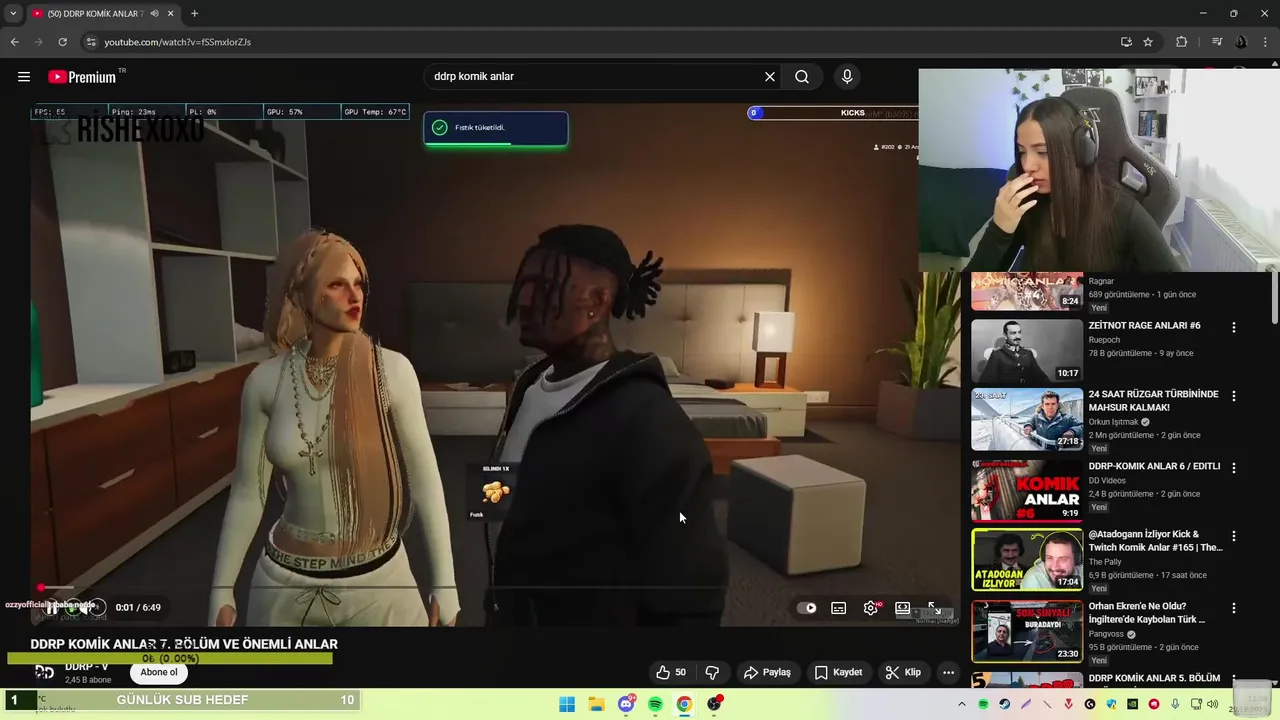The image size is (1280, 720).
Task: Open Spotify from taskbar
Action: coord(655,704)
